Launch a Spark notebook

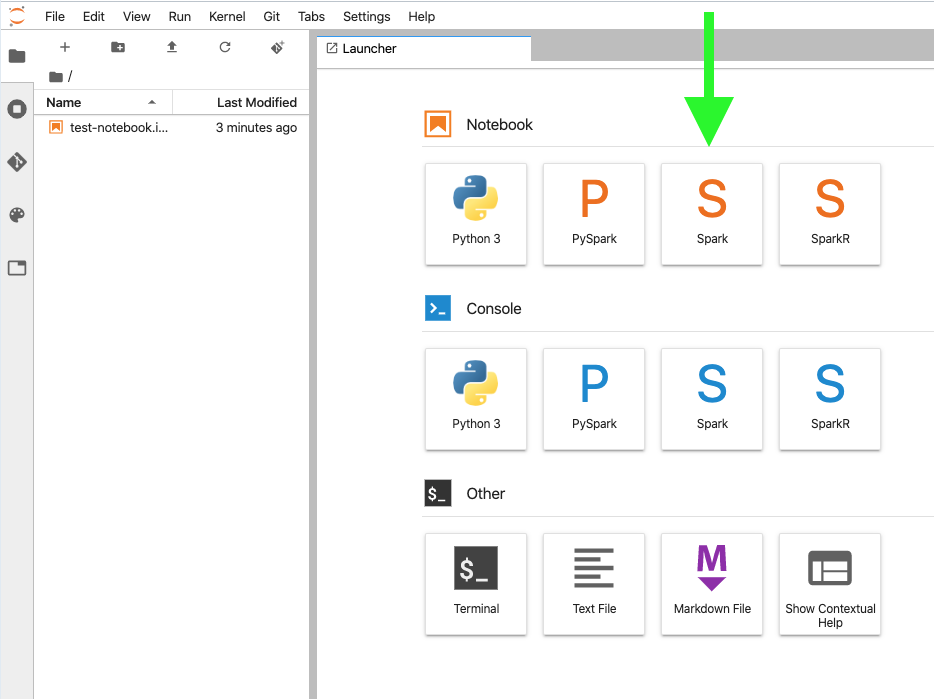(712, 214)
